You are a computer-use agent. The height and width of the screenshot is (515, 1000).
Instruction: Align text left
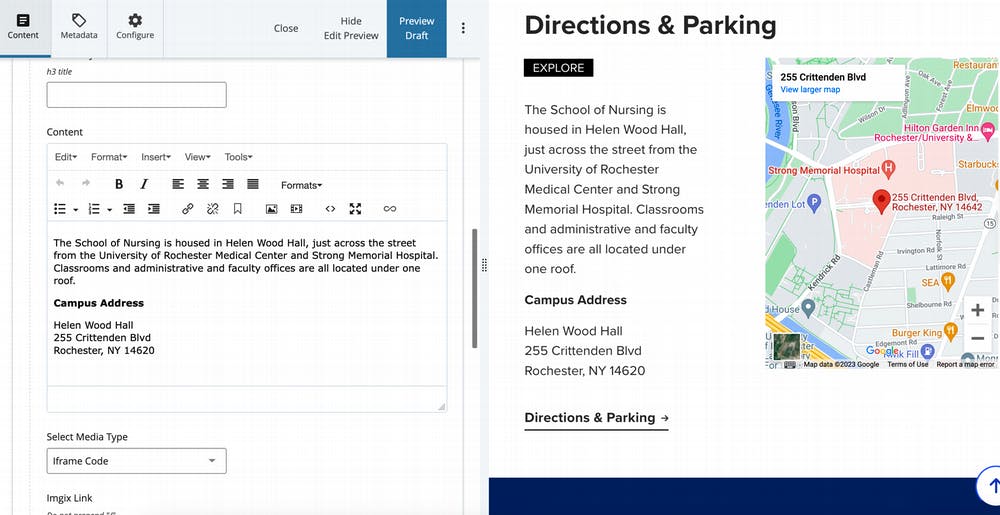[178, 184]
